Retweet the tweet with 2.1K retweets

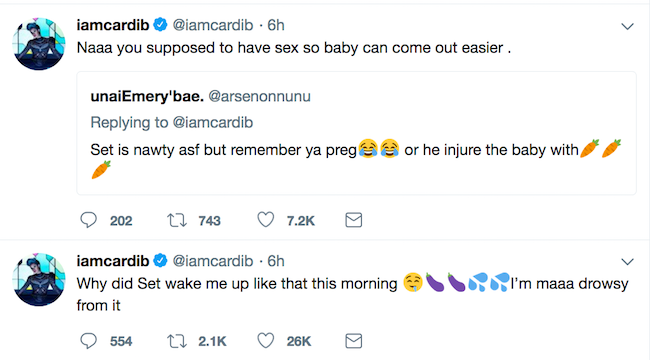(177, 341)
